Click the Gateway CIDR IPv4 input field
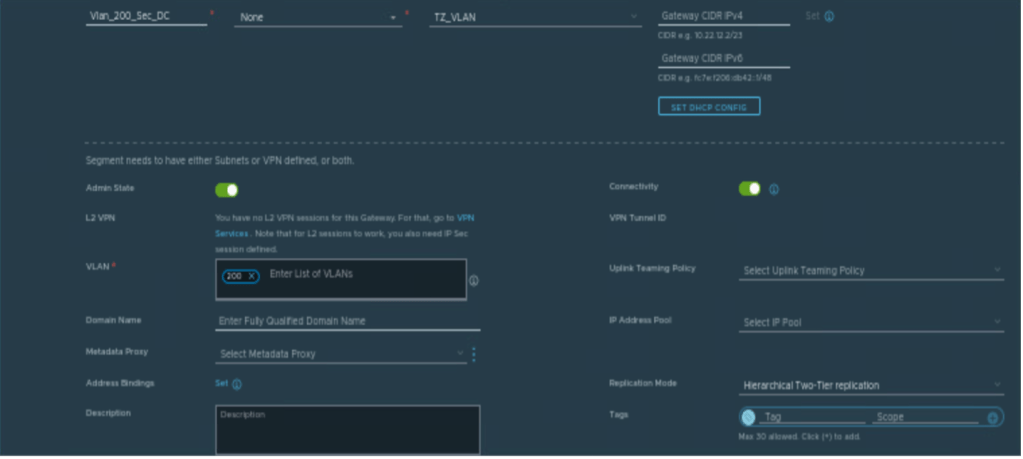The width and height of the screenshot is (1023, 459). (723, 16)
